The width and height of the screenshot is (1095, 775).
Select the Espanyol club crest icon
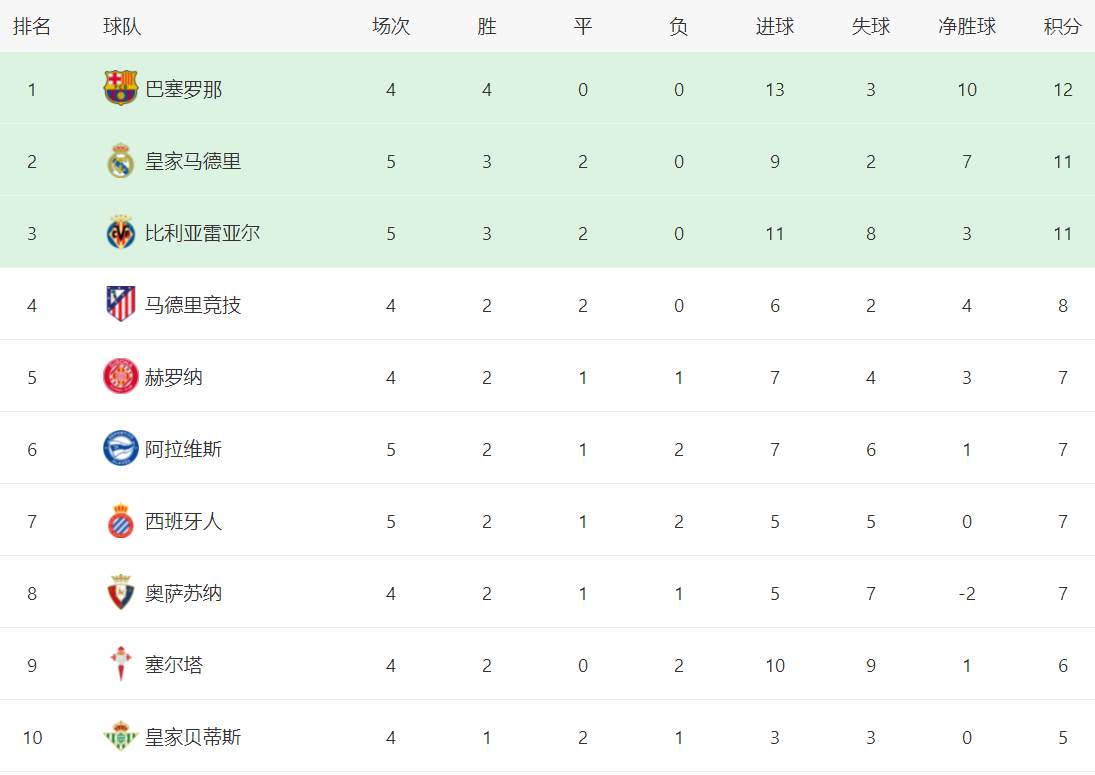[x=120, y=521]
